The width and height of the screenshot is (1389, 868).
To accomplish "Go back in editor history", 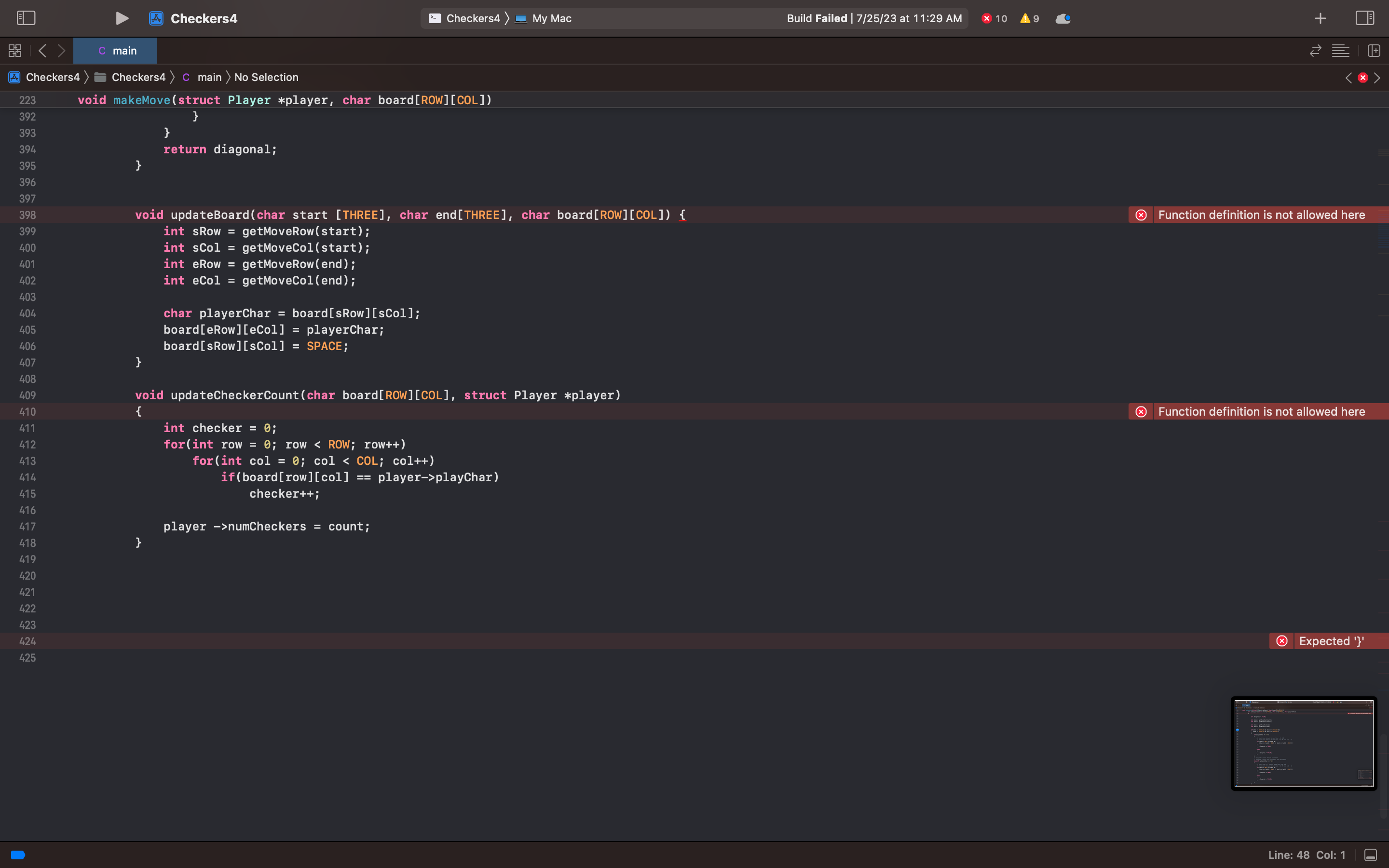I will pyautogui.click(x=42, y=51).
